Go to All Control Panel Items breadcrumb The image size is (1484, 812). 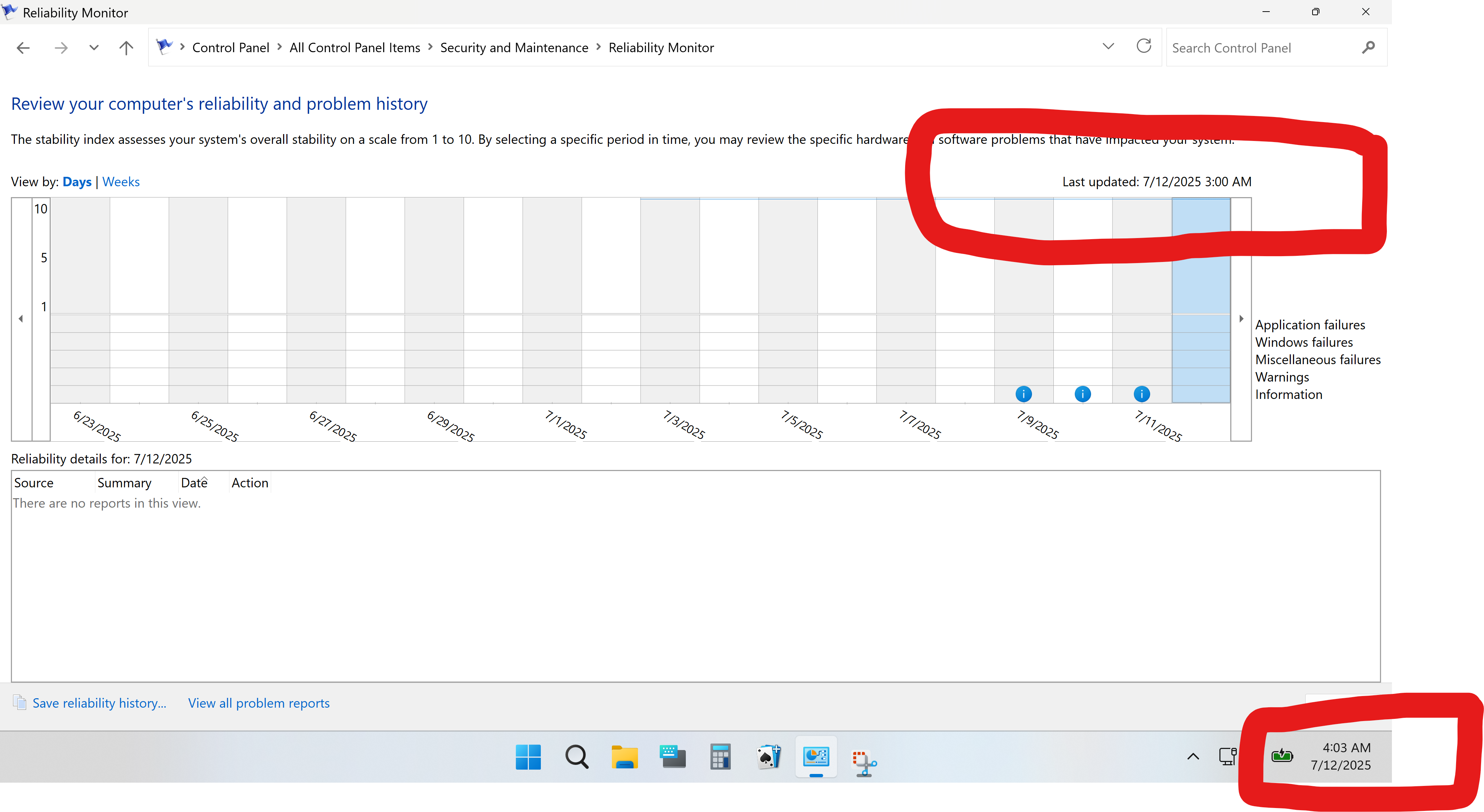click(x=355, y=47)
